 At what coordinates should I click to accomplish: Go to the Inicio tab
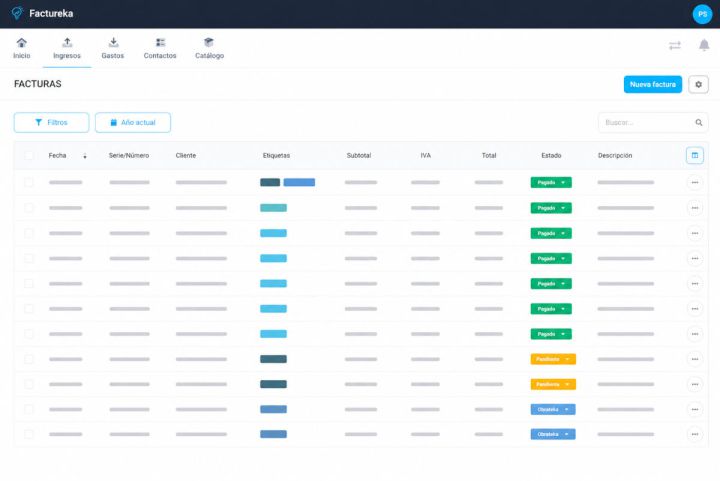22,48
